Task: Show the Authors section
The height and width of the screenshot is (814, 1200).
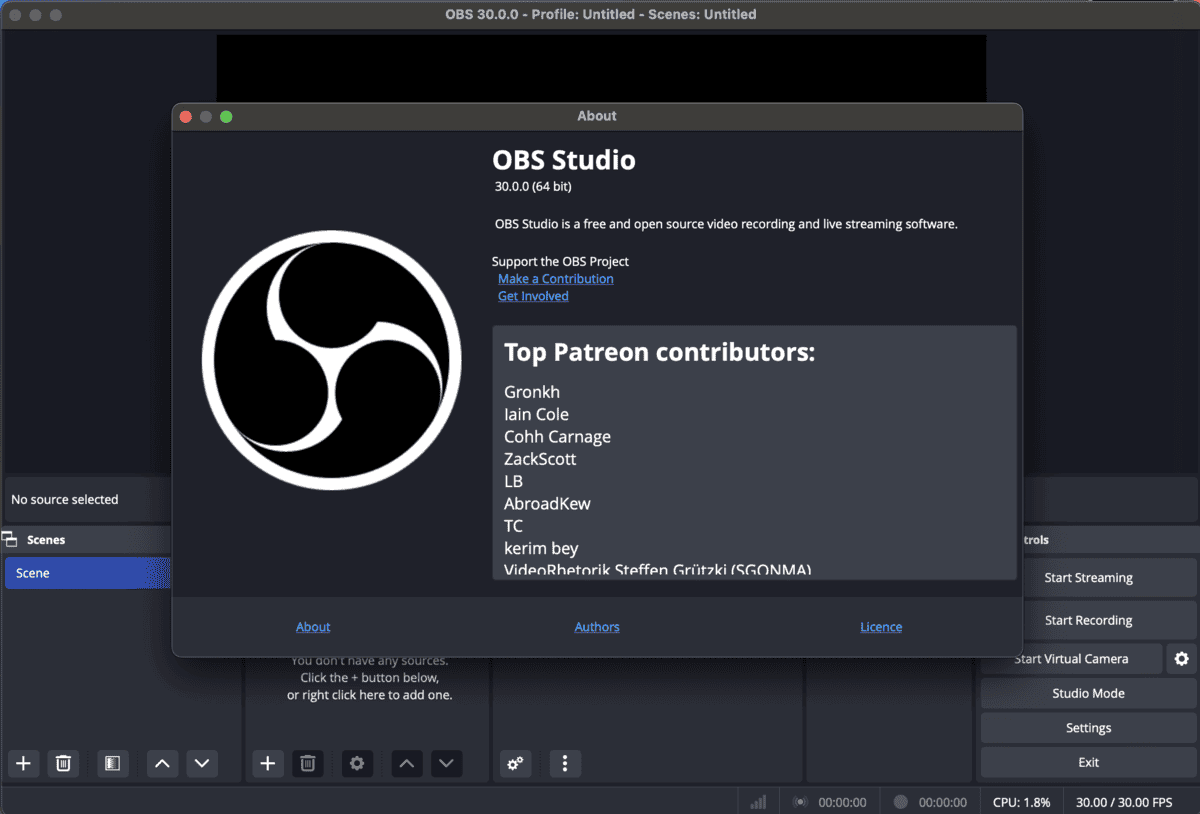Action: pos(597,627)
